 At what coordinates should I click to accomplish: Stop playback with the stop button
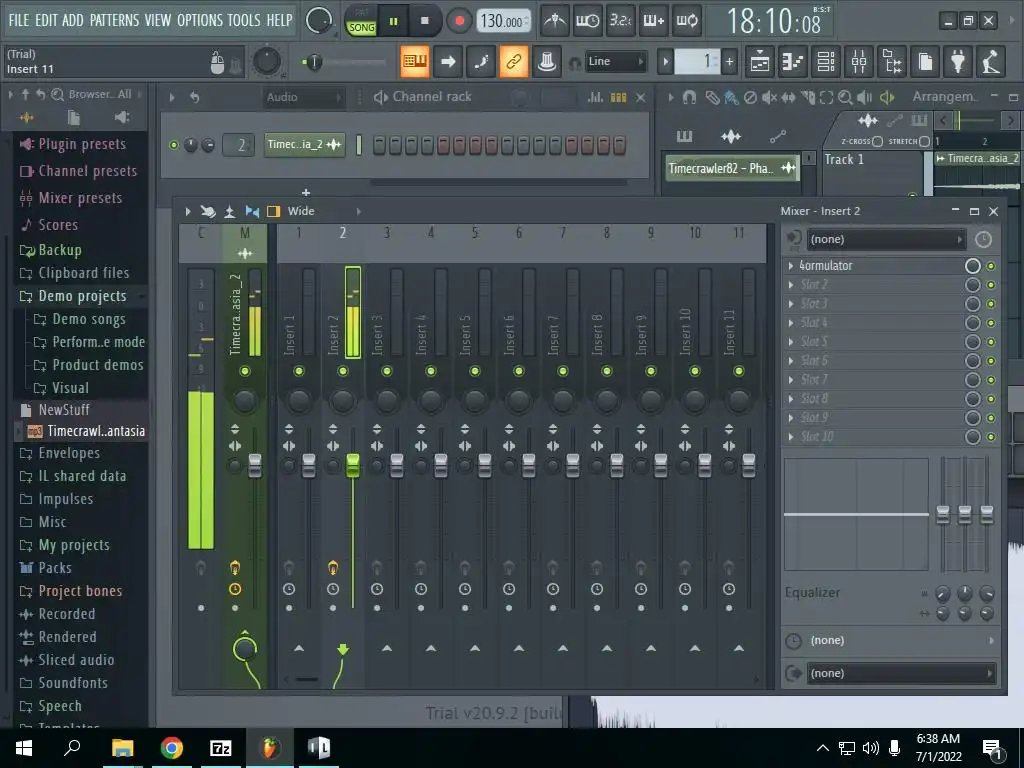pyautogui.click(x=424, y=21)
